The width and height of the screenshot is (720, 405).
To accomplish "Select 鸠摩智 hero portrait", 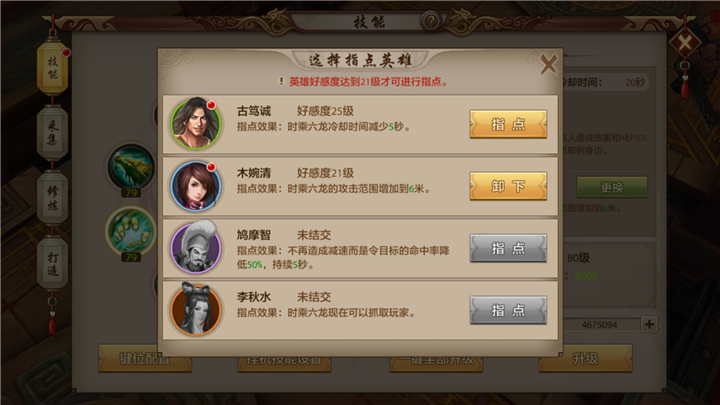I will point(196,248).
